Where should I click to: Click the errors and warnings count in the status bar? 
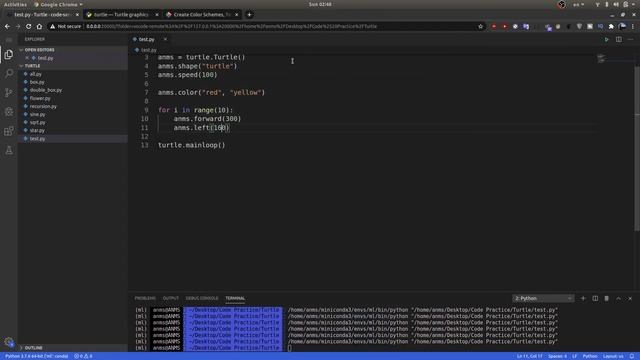tap(83, 356)
